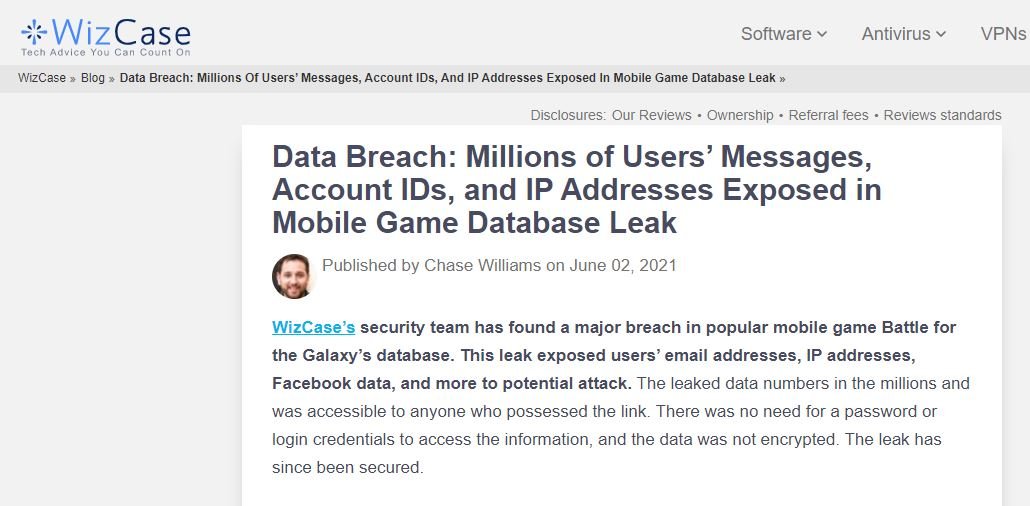Click the published by Chase Williams byline
Screen dimensions: 1030x506
click(x=499, y=265)
